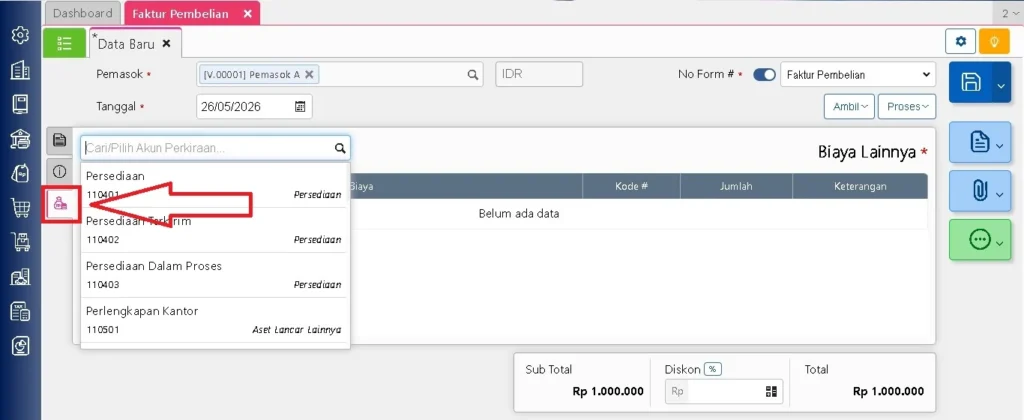1024x420 pixels.
Task: Select the Data Baru tab
Action: [x=126, y=44]
